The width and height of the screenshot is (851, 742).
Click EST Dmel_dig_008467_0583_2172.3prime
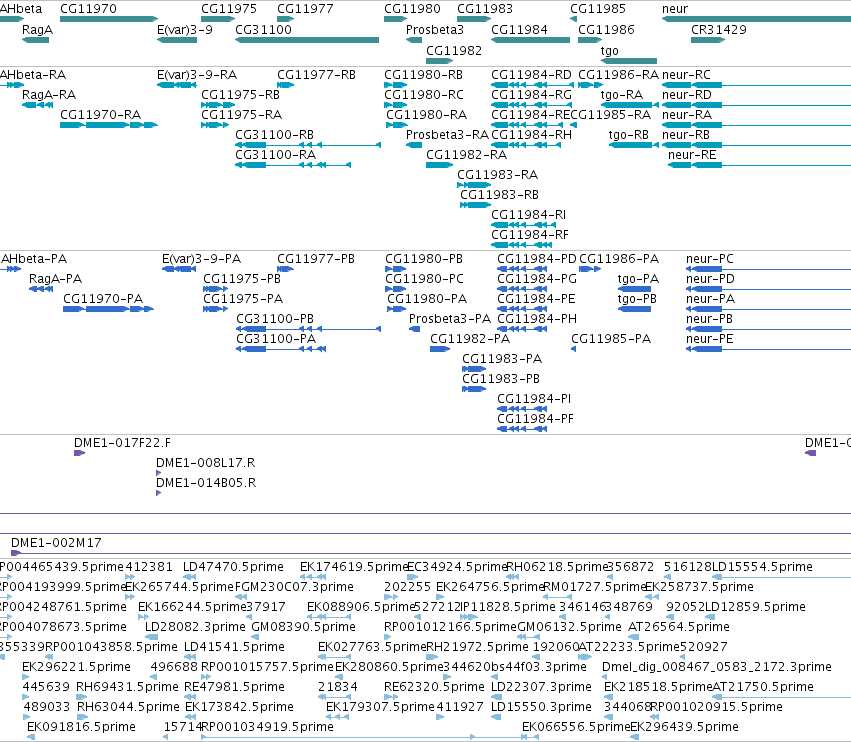pos(605,677)
